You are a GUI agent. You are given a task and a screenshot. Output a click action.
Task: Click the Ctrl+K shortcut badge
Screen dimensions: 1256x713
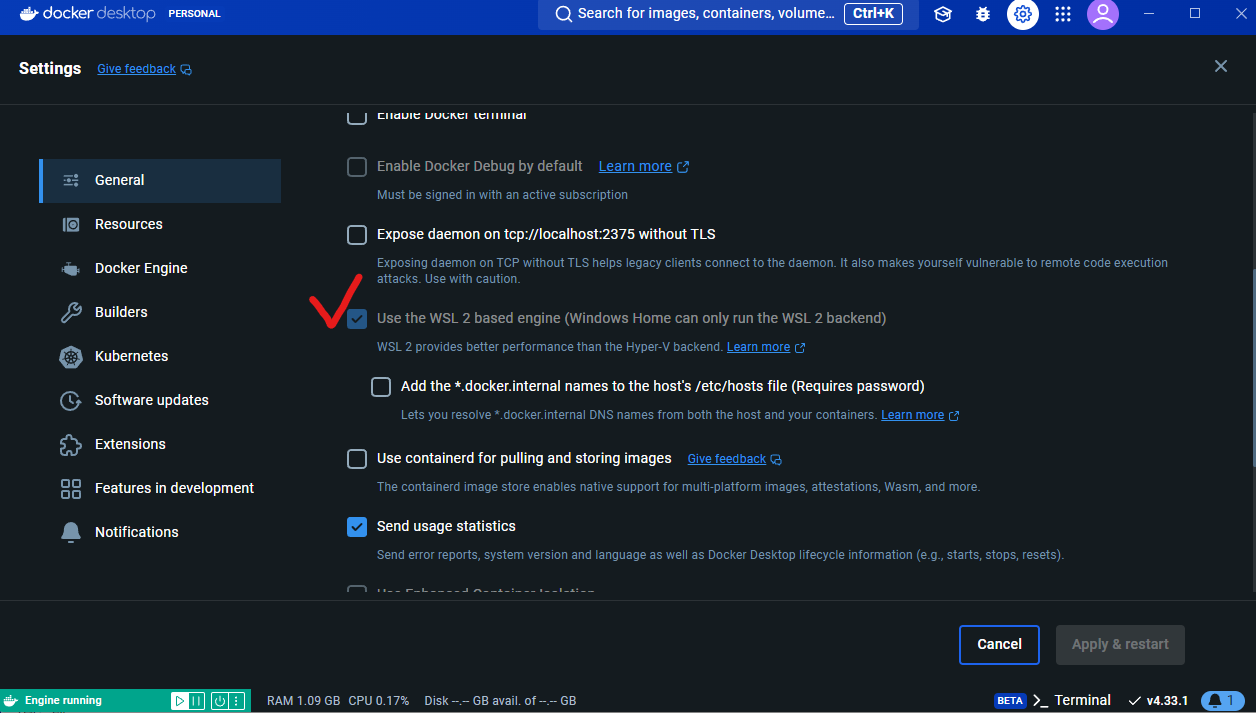874,14
